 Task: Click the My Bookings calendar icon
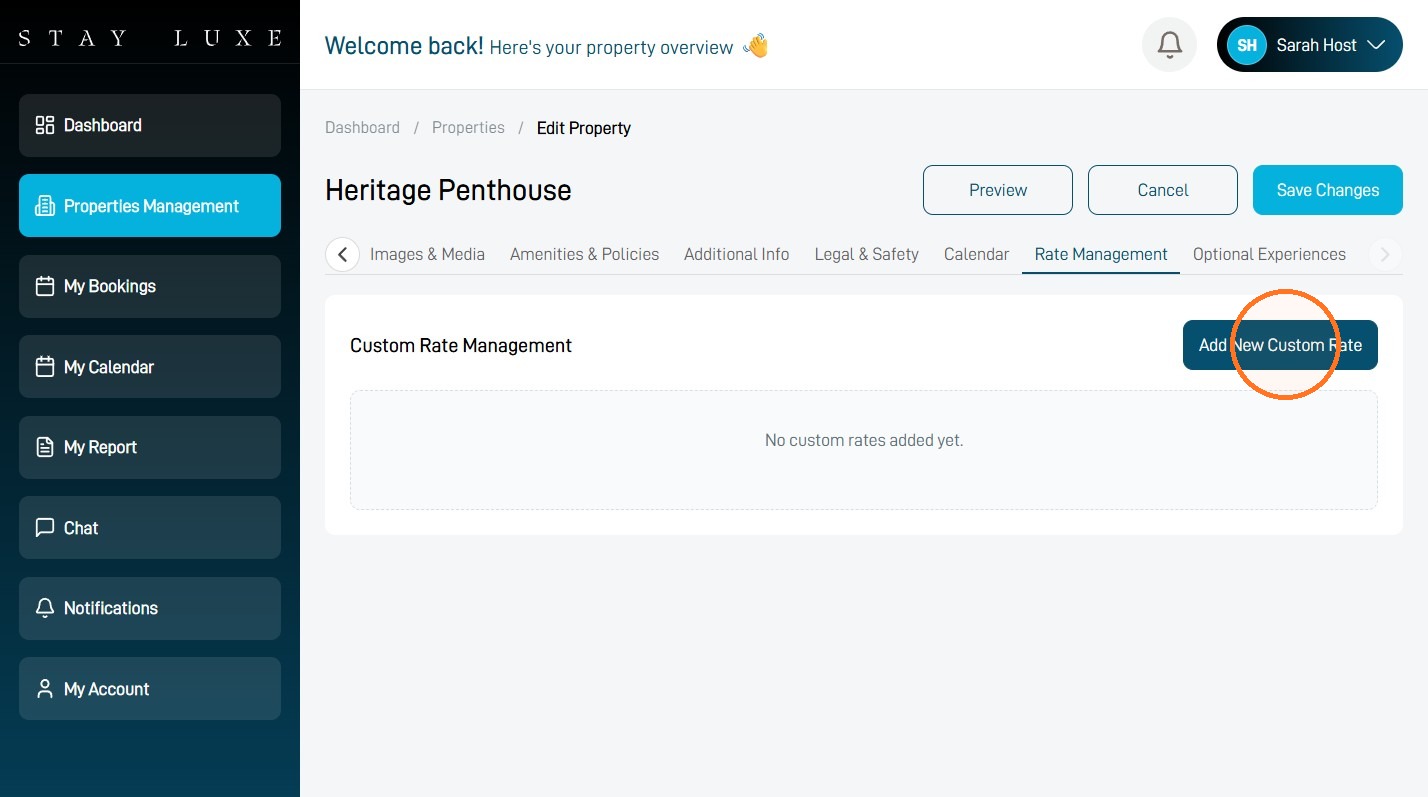point(45,286)
